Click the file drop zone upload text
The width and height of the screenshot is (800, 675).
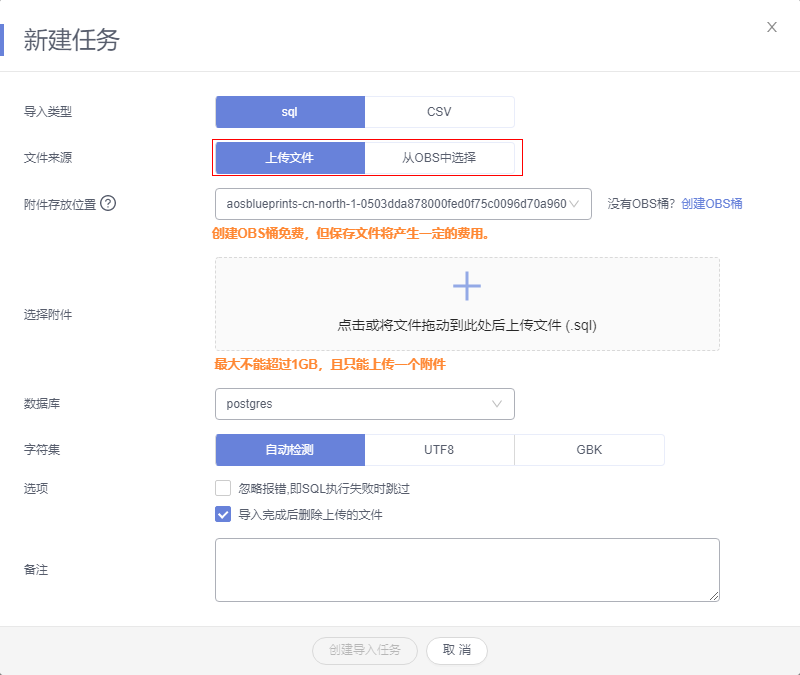[x=467, y=325]
